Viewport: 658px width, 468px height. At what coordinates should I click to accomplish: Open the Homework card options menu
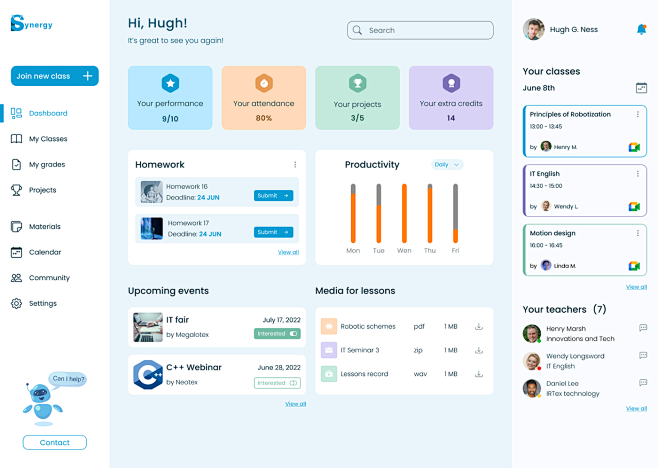(x=295, y=165)
